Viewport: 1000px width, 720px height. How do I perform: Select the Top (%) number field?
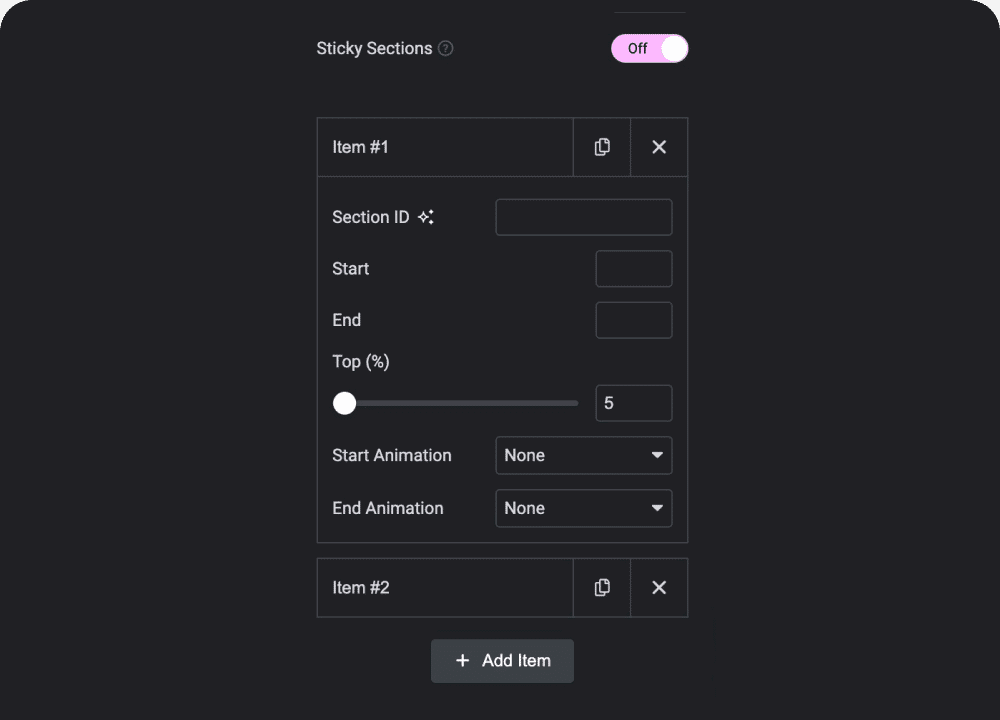634,403
